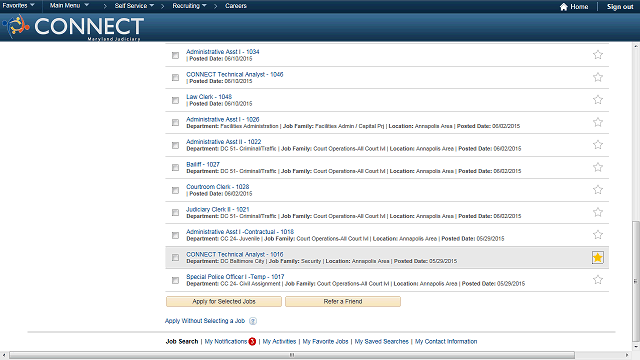Check Administrative Asst I -Contractual - 1018 checkbox
This screenshot has width=640, height=360.
(x=176, y=235)
